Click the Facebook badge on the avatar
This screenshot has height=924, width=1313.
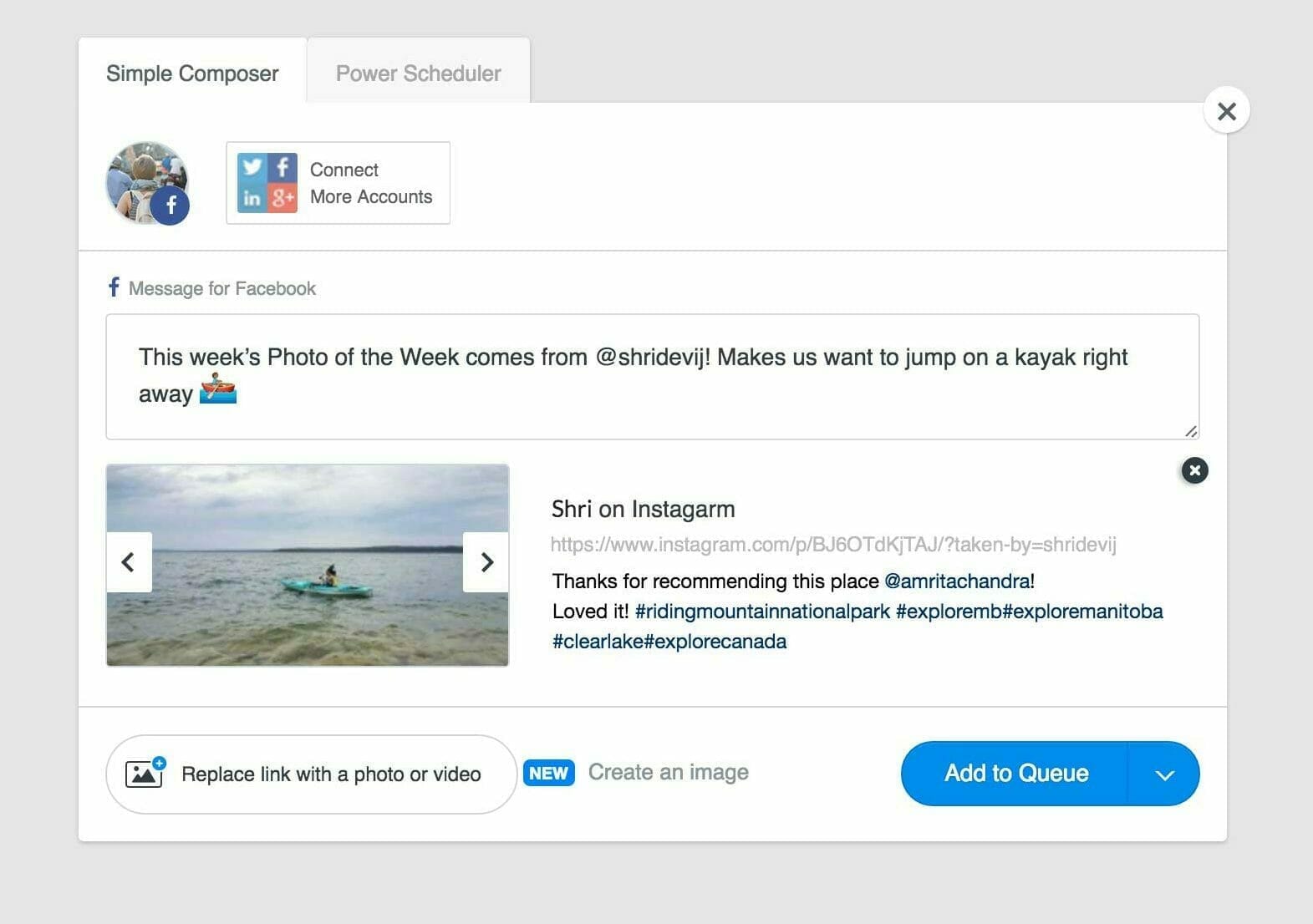click(170, 206)
